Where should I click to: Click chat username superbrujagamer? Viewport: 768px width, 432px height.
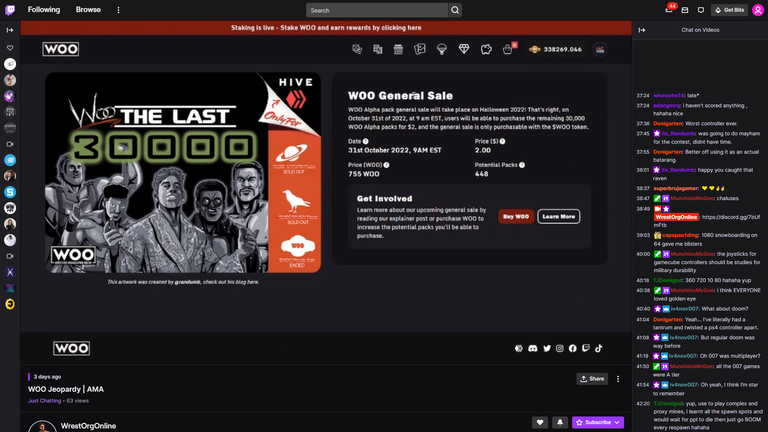[676, 189]
